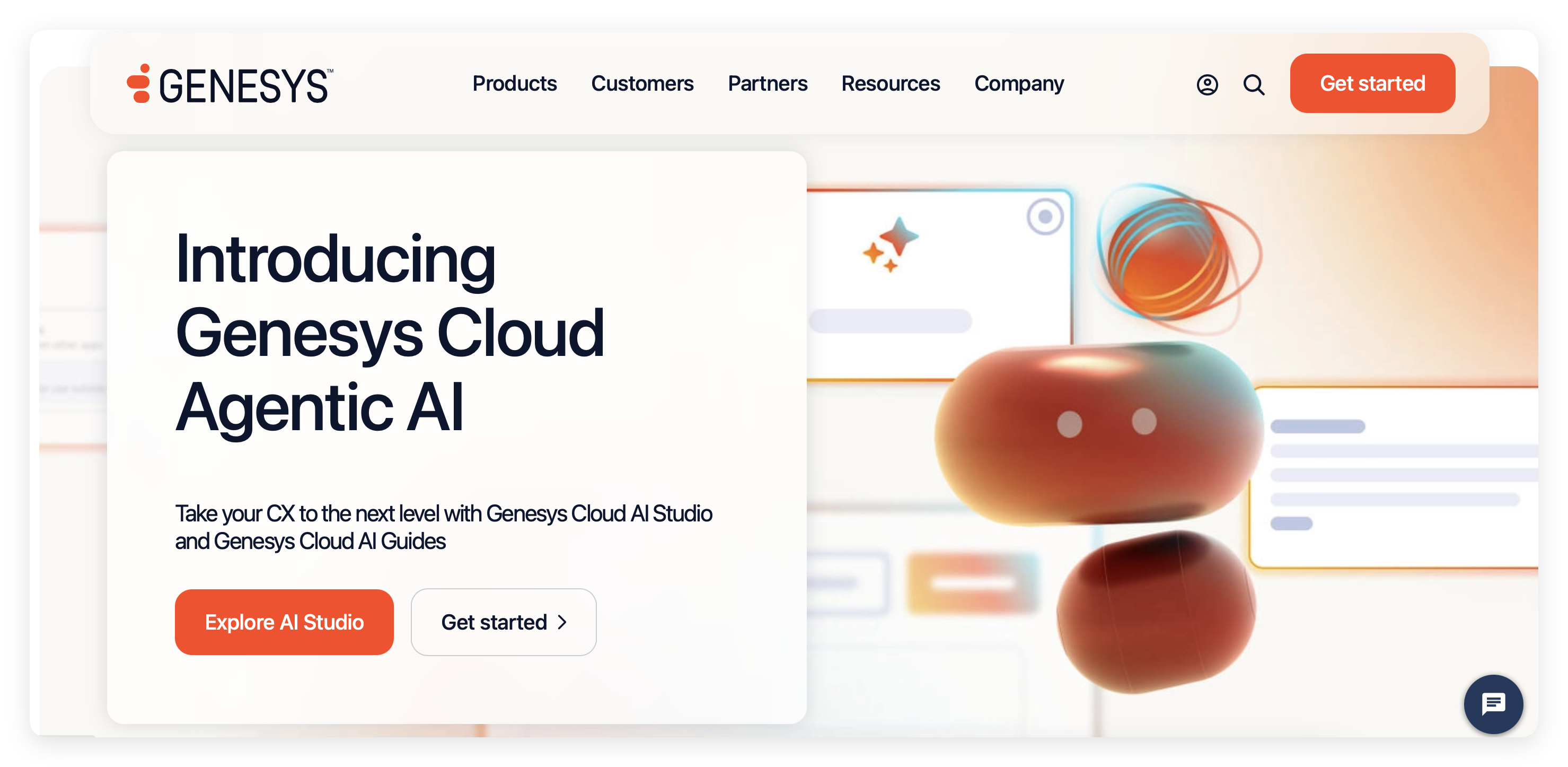This screenshot has height=767, width=1568.
Task: Open the chat bubble widget
Action: click(1493, 704)
